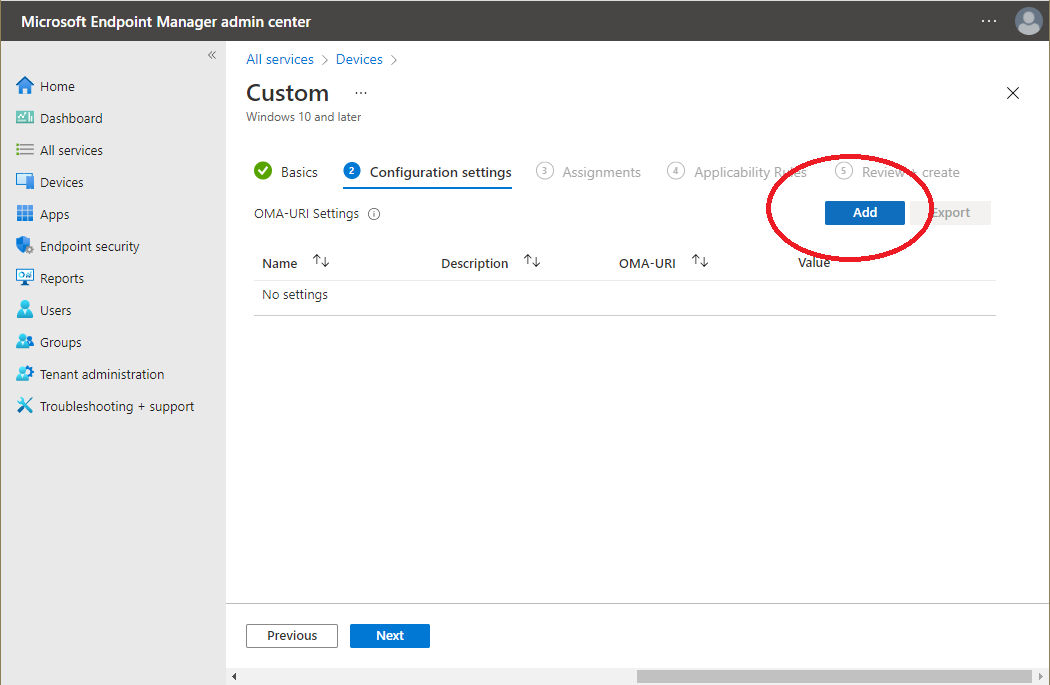This screenshot has width=1050, height=685.
Task: Sort by OMA-URI column arrows
Action: pyautogui.click(x=700, y=261)
